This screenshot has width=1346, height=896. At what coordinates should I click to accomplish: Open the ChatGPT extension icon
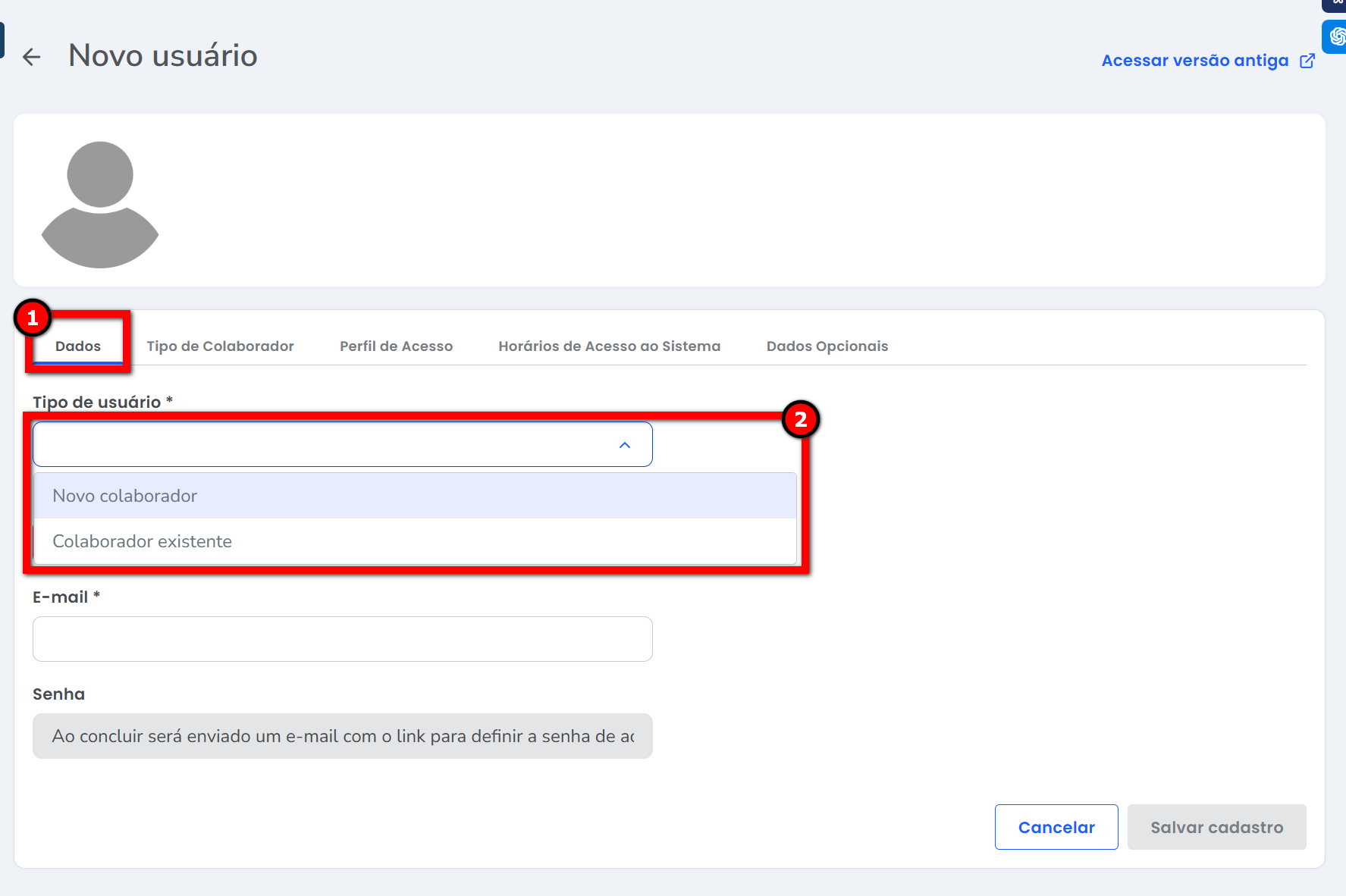click(1336, 36)
